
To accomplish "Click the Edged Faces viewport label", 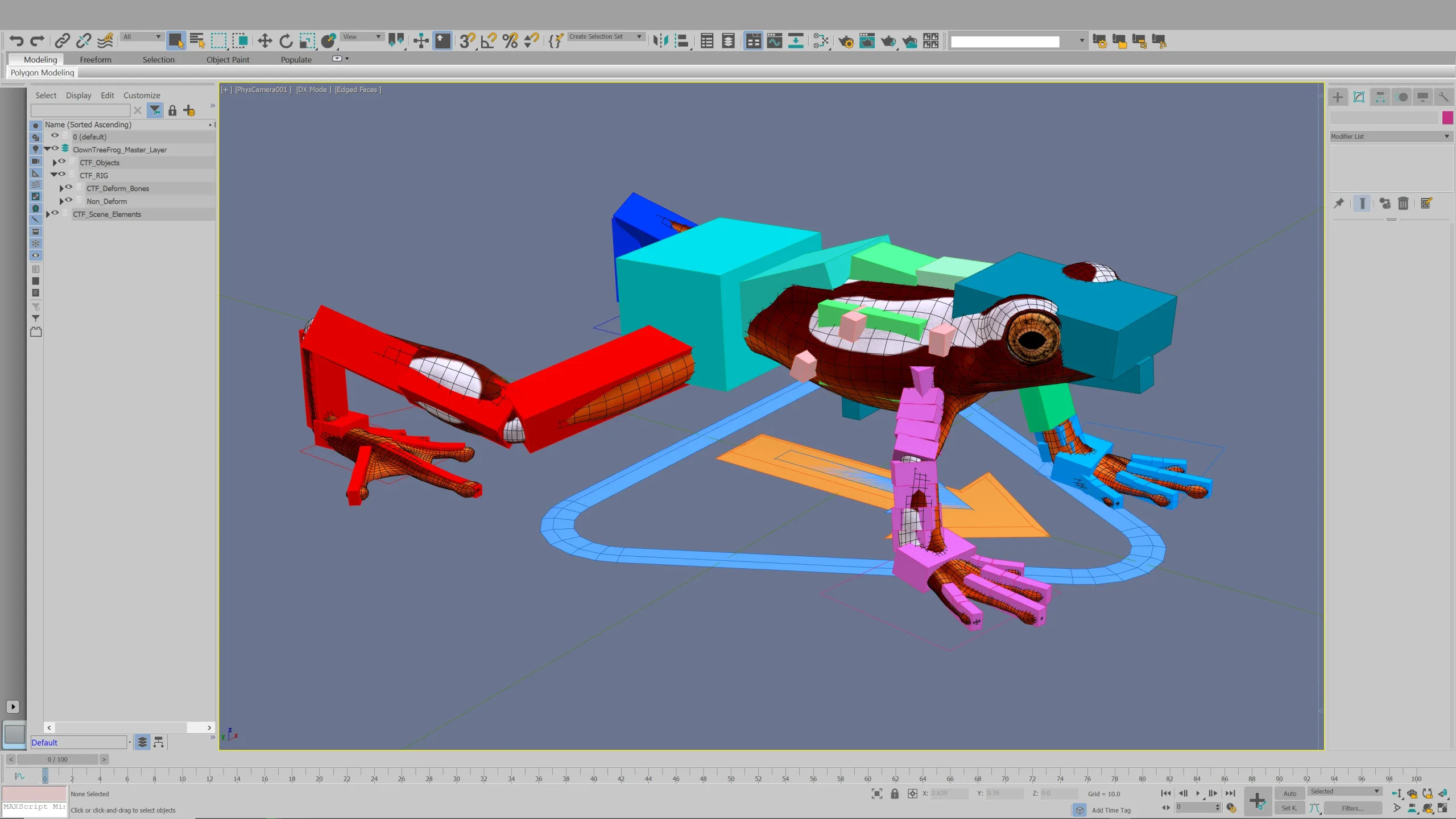I will [x=357, y=90].
